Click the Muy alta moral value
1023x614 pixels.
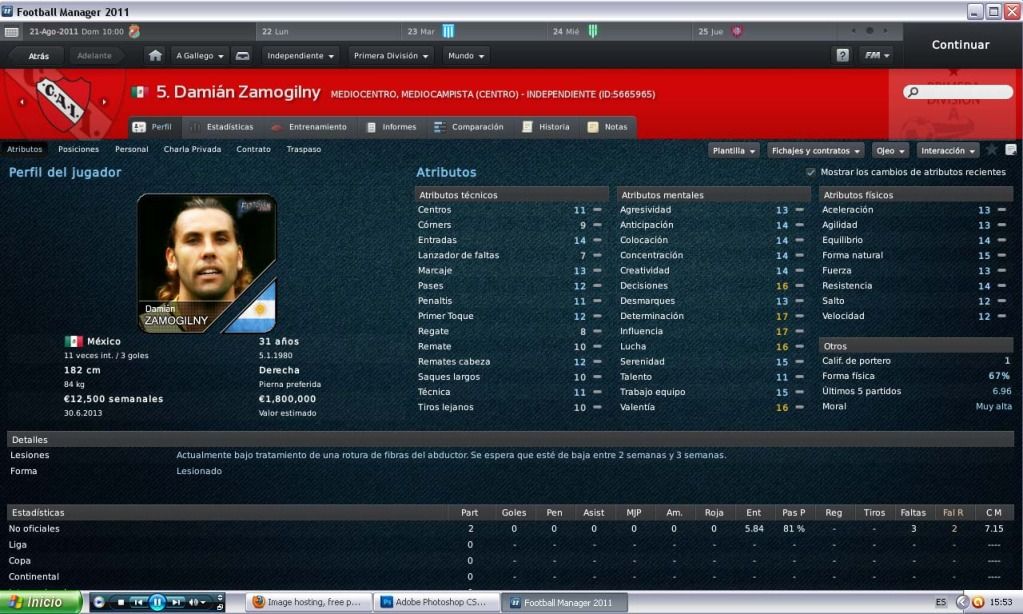click(994, 407)
